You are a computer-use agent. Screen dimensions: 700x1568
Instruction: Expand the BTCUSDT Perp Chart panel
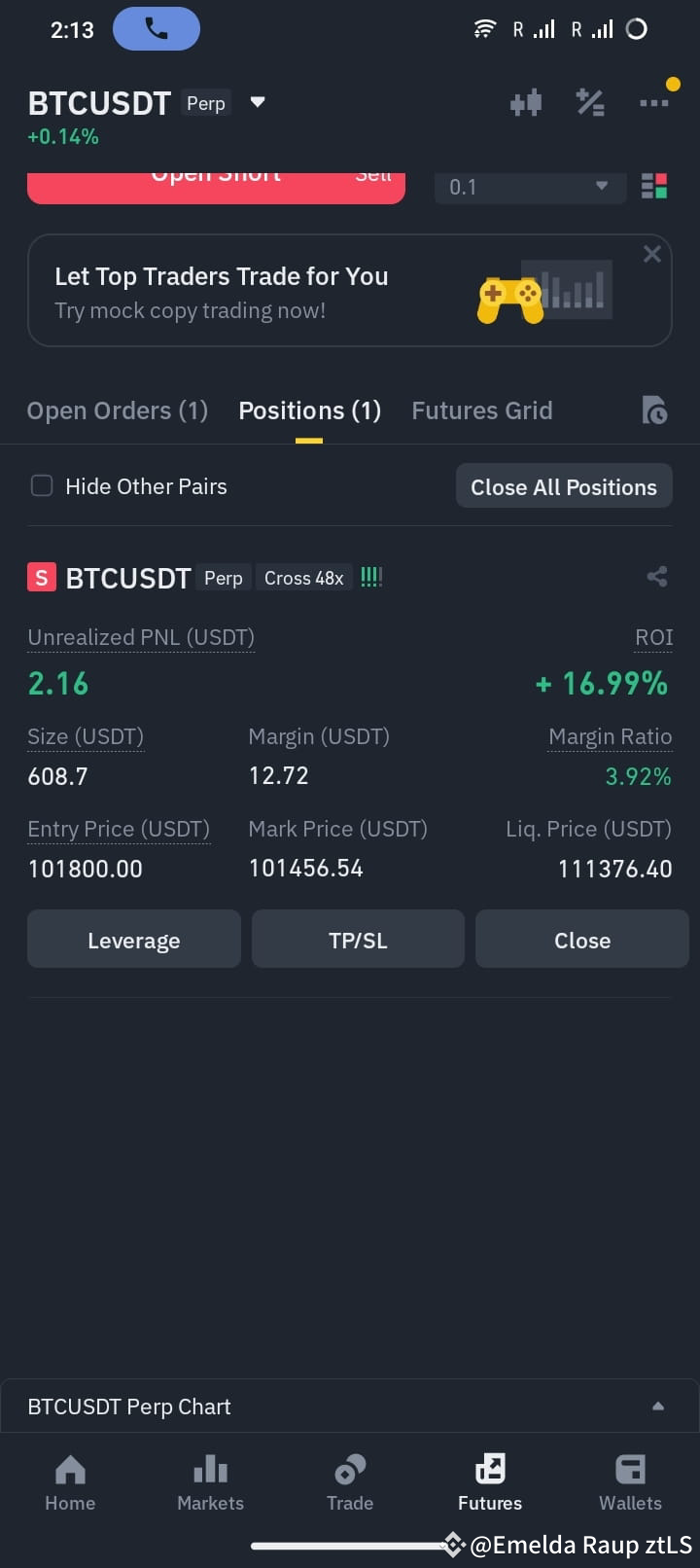[350, 1406]
